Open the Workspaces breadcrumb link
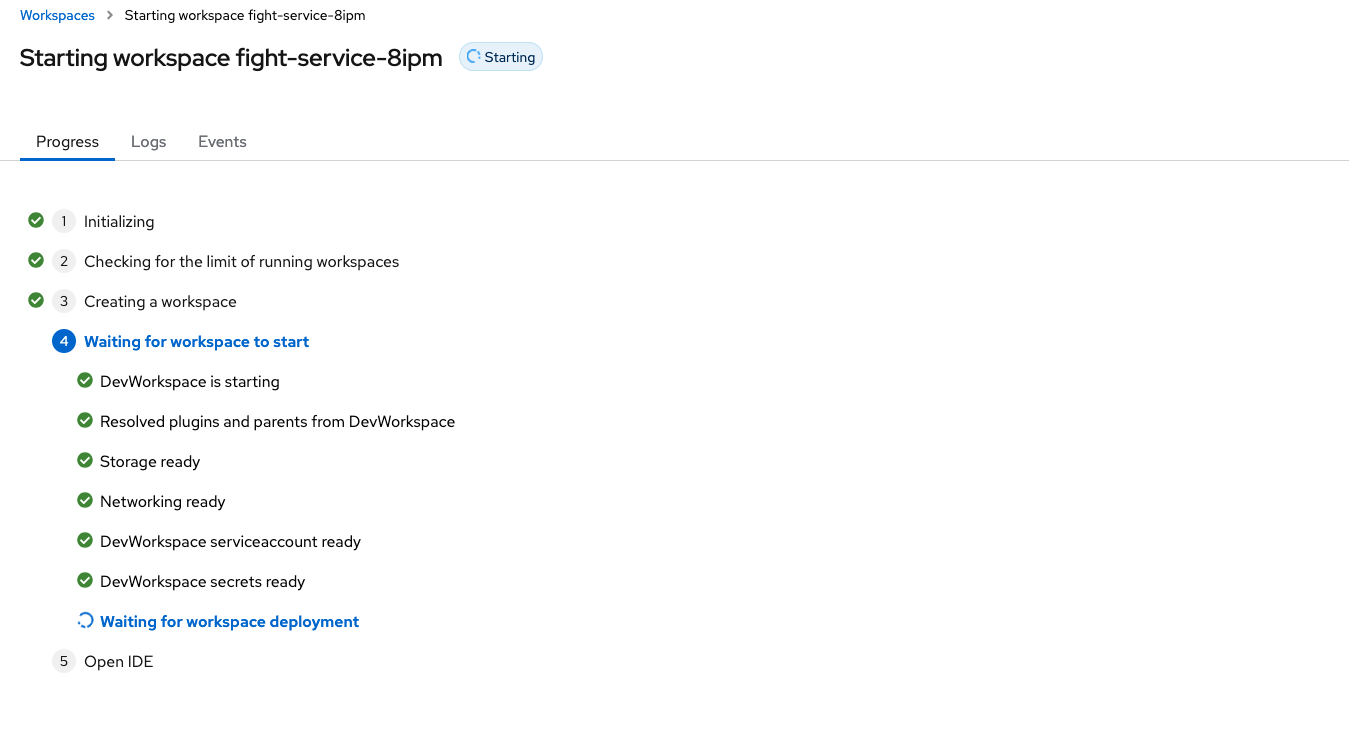Viewport: 1349px width, 737px height. pyautogui.click(x=57, y=15)
